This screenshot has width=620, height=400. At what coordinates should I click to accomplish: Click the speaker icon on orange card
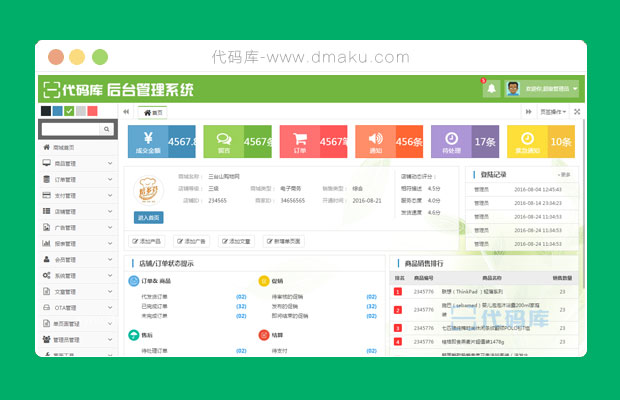376,138
